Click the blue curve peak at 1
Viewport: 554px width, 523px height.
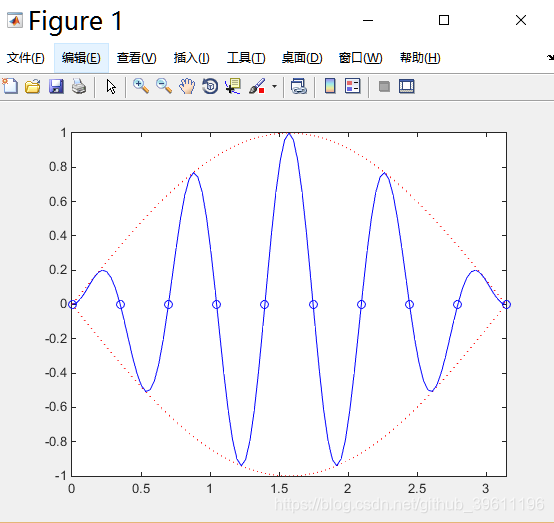(289, 134)
